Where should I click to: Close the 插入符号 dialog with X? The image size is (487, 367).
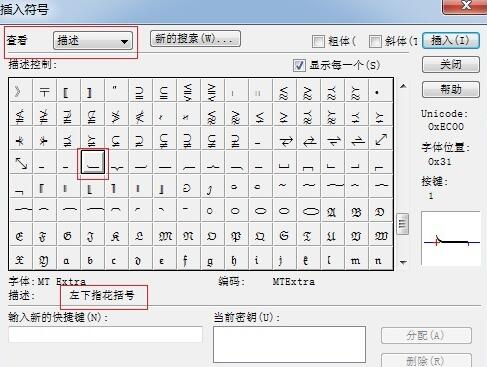click(465, 6)
